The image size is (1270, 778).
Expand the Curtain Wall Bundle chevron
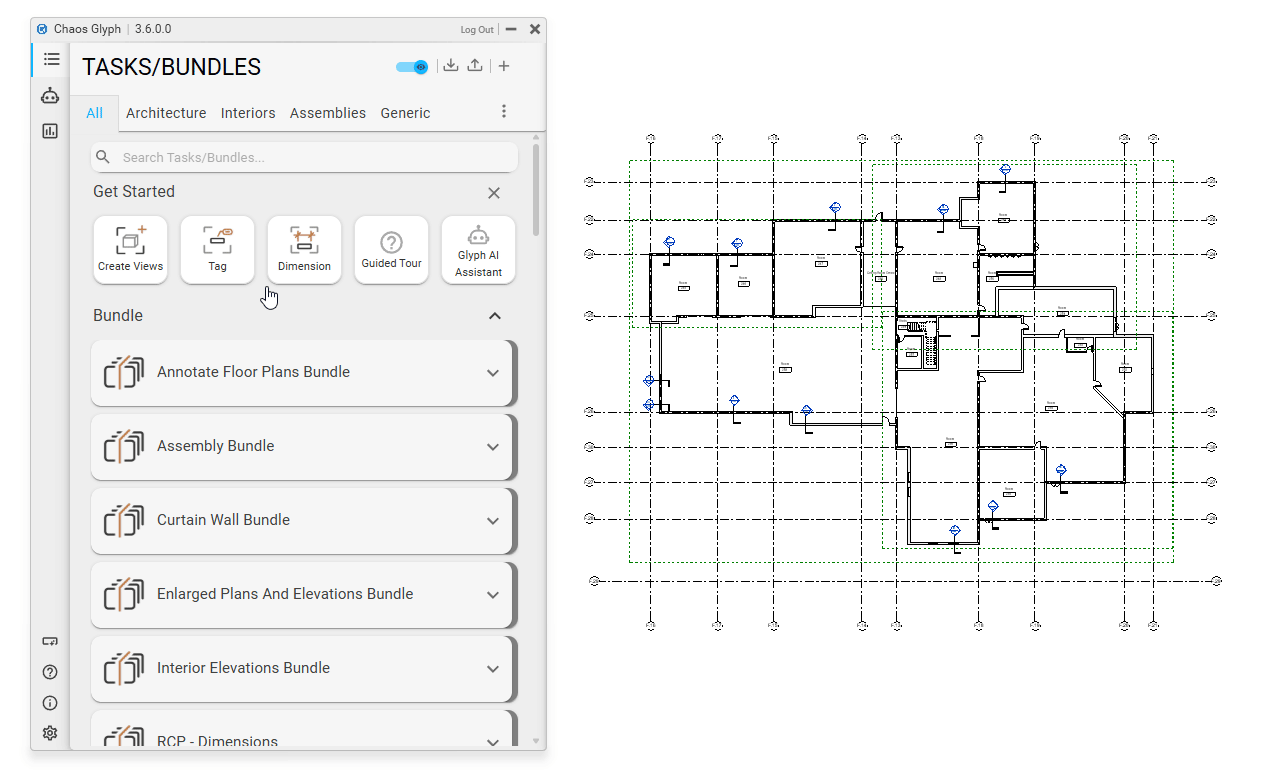[x=492, y=521]
